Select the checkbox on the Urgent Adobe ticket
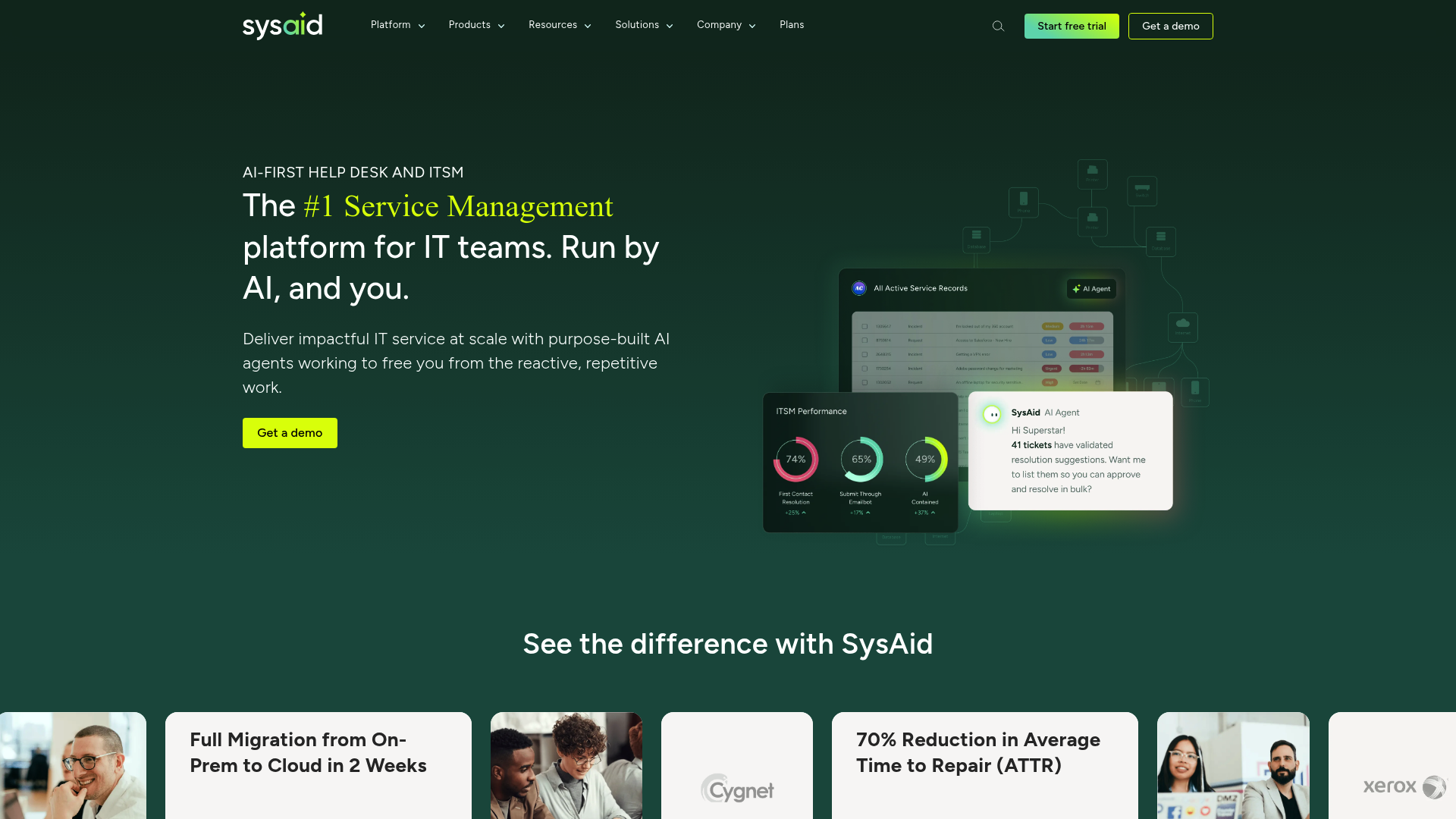This screenshot has height=819, width=1456. pos(864,369)
